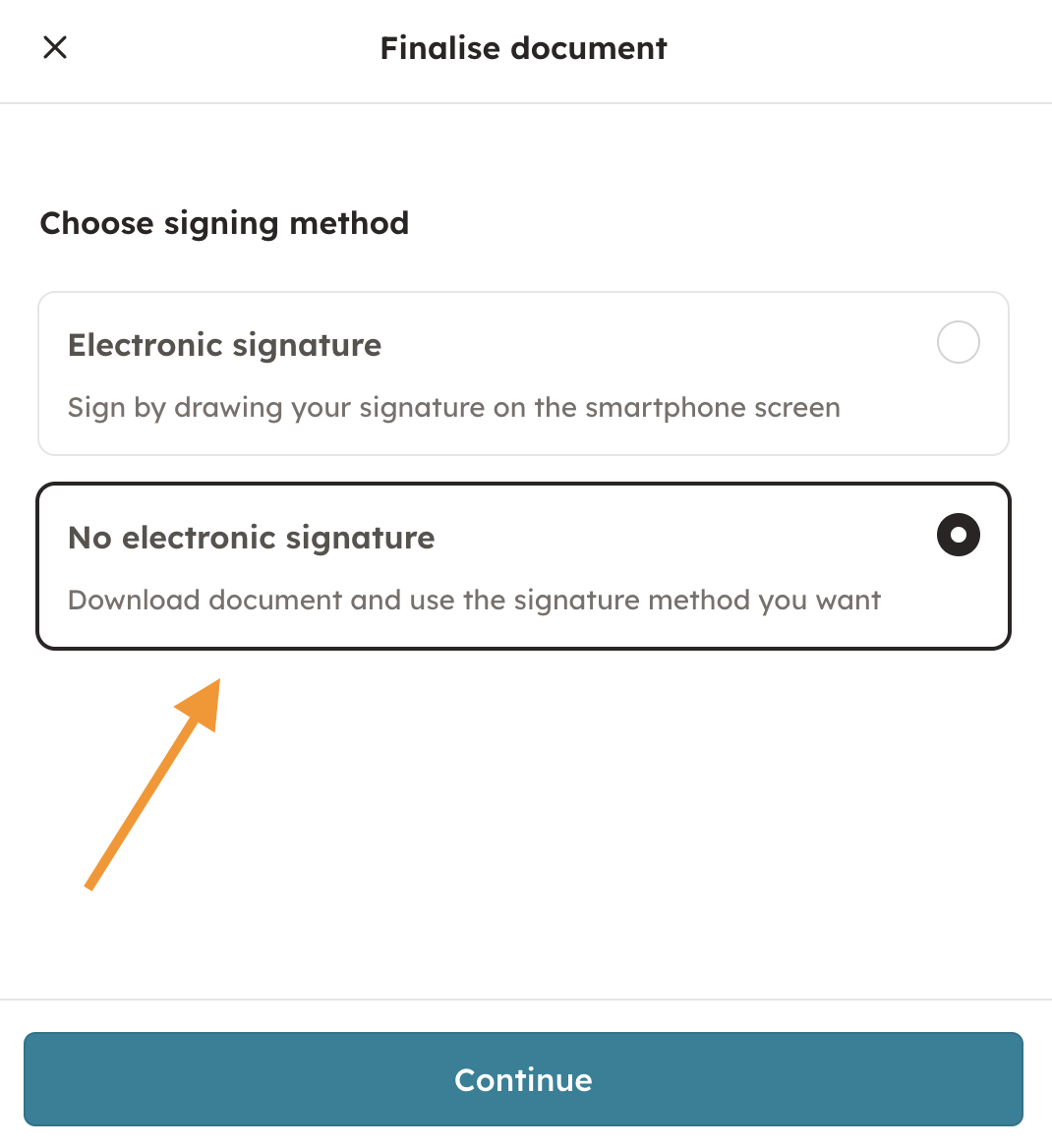Tap the word want in second option
This screenshot has width=1052, height=1148.
pos(847,600)
